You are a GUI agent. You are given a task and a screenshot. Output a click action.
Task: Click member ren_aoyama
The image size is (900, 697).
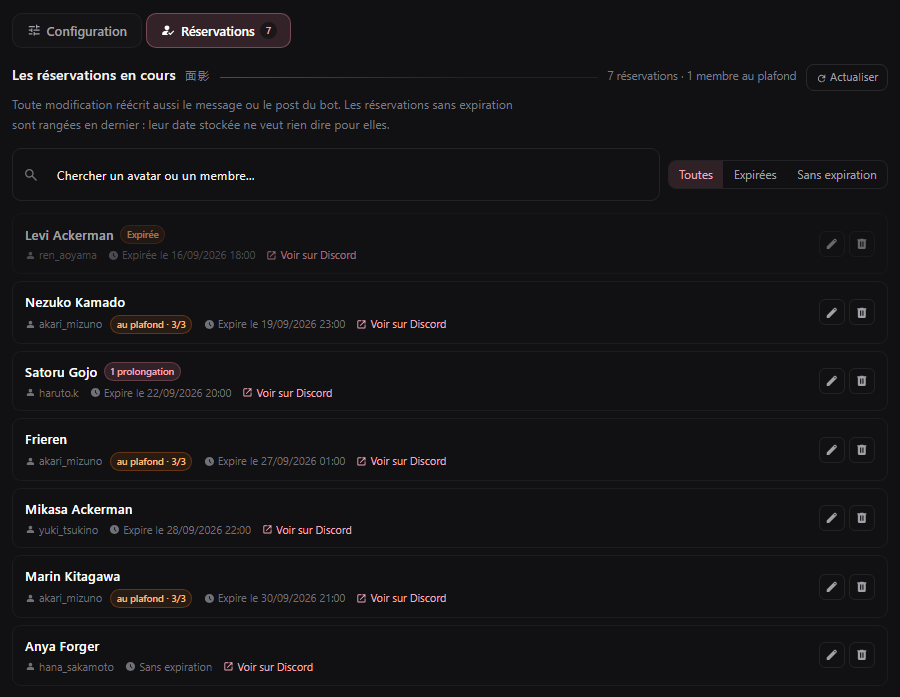(x=61, y=255)
